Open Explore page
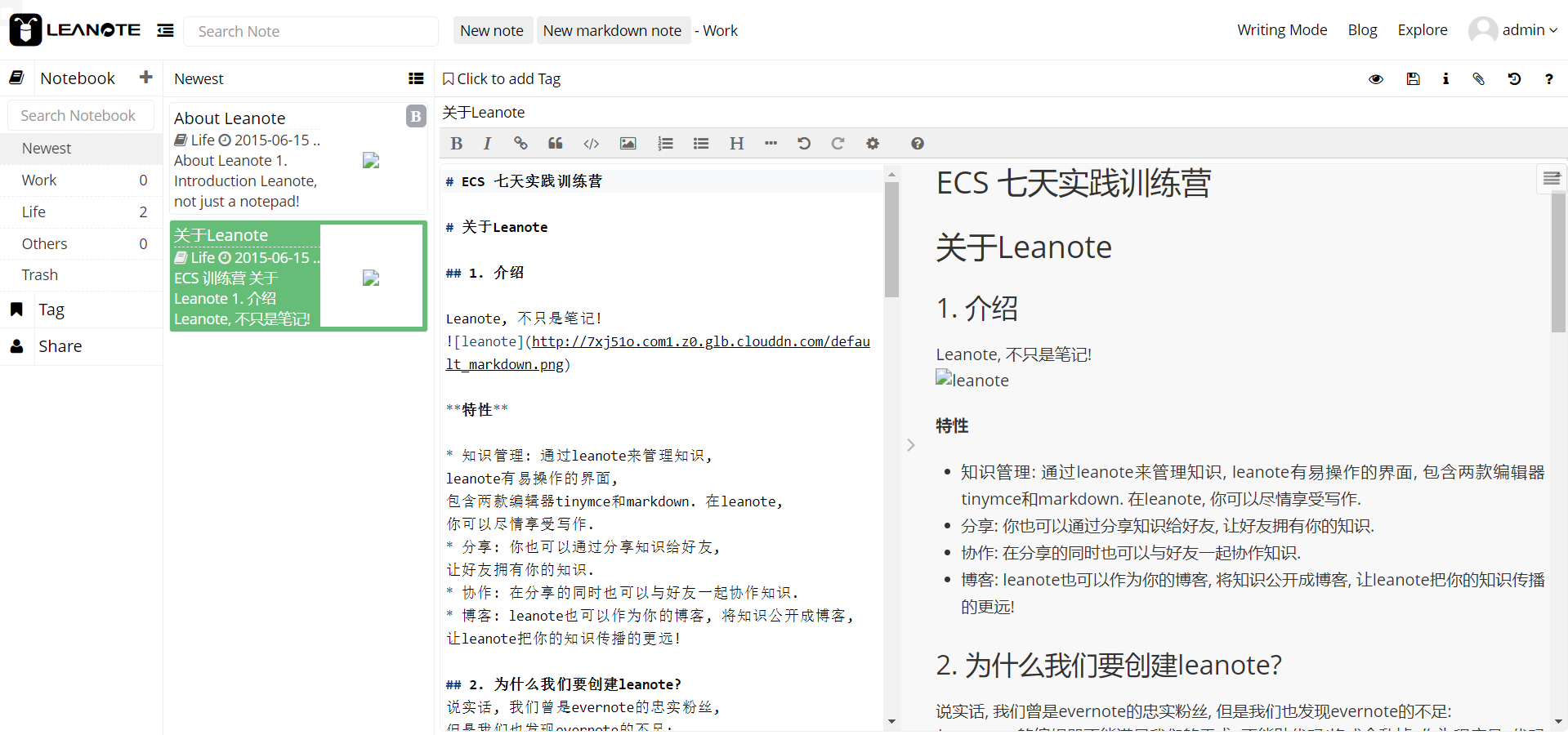The height and width of the screenshot is (735, 1568). (1423, 30)
